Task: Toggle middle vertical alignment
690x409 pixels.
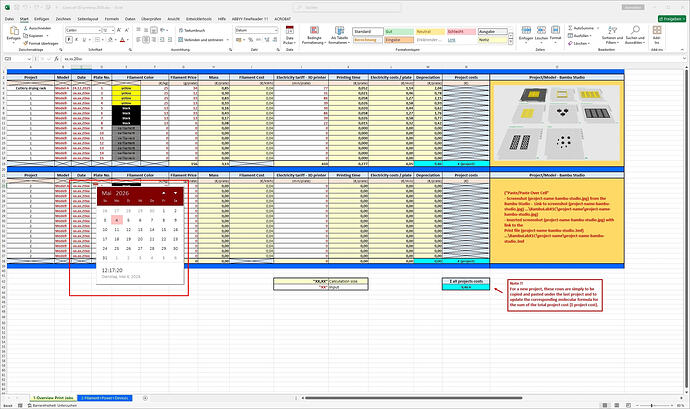Action: (x=146, y=30)
